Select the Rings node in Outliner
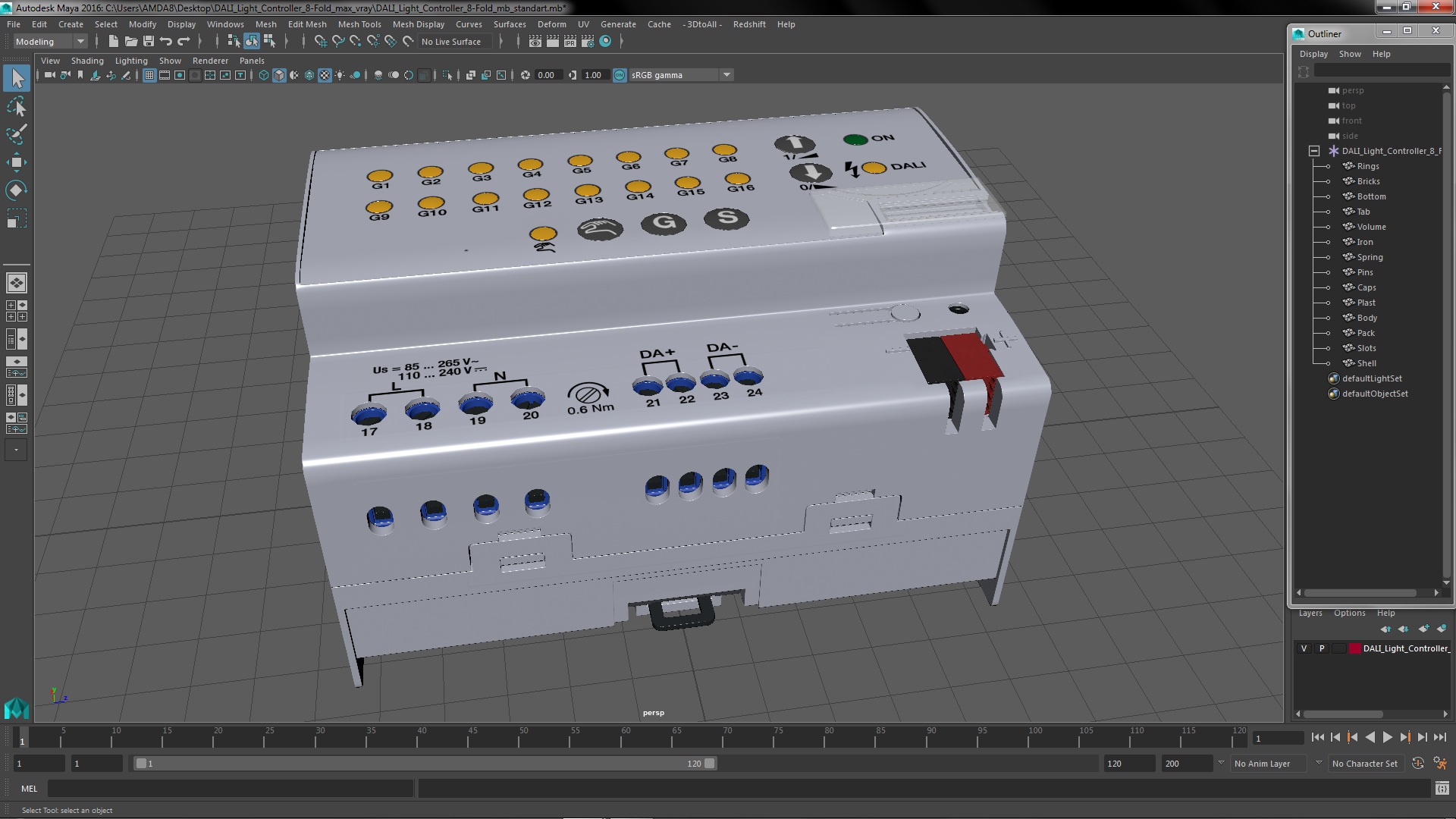1456x819 pixels. (x=1368, y=166)
